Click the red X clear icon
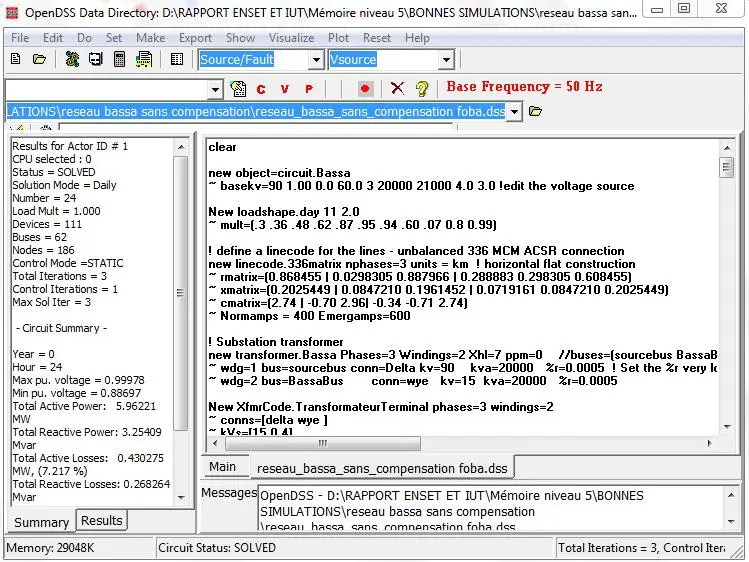 (x=397, y=88)
